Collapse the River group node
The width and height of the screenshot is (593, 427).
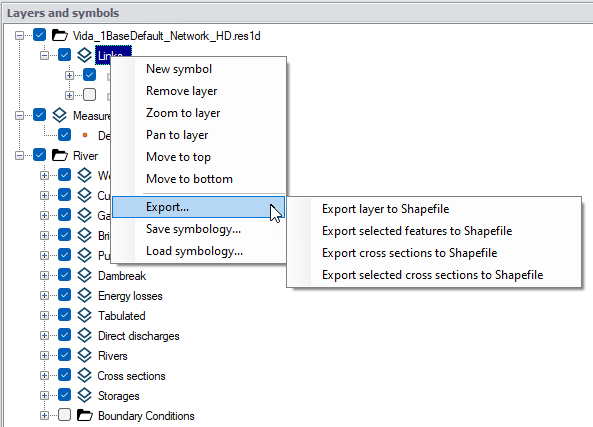point(19,155)
